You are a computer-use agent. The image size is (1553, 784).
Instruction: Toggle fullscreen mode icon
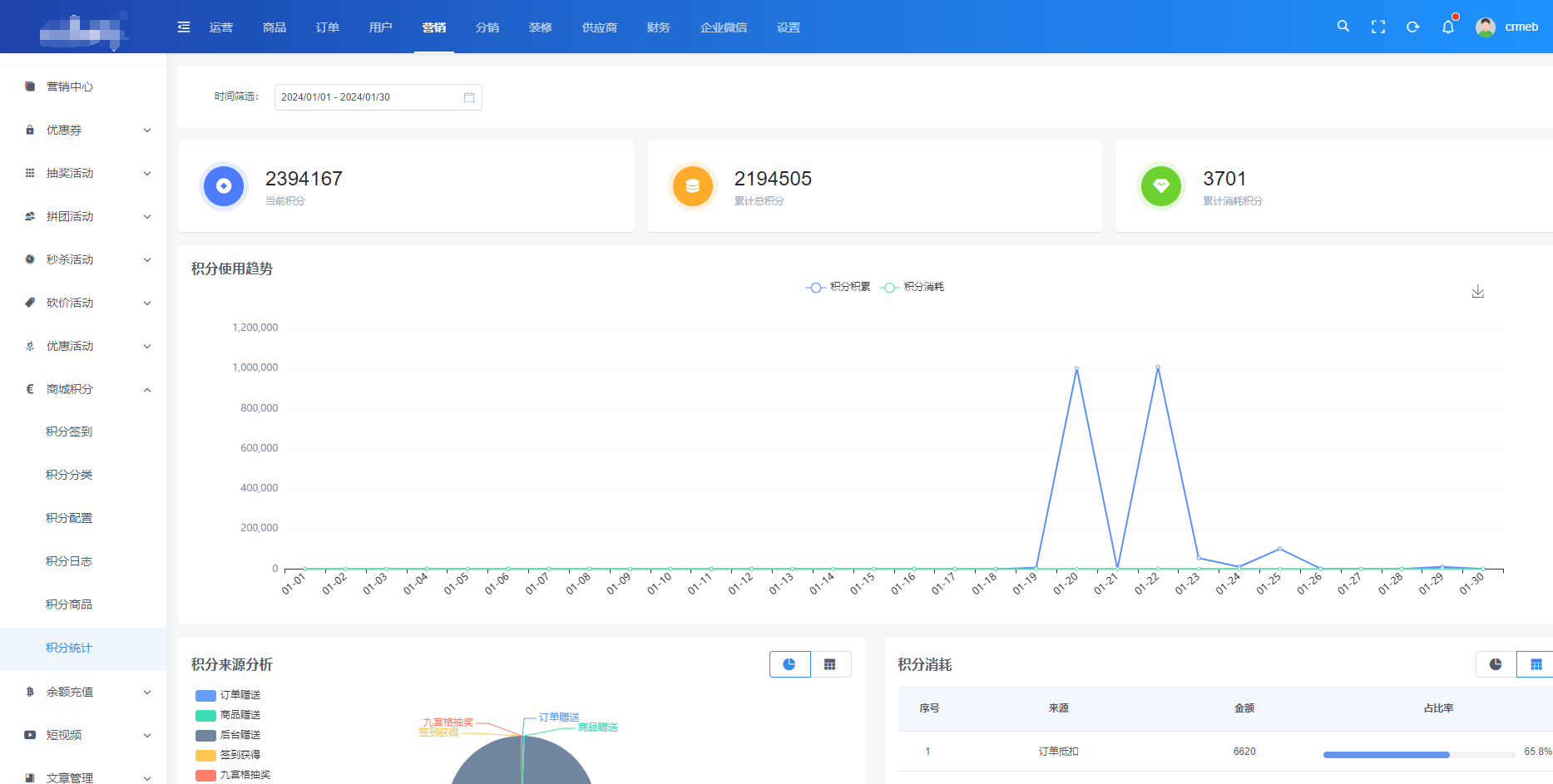pos(1378,27)
